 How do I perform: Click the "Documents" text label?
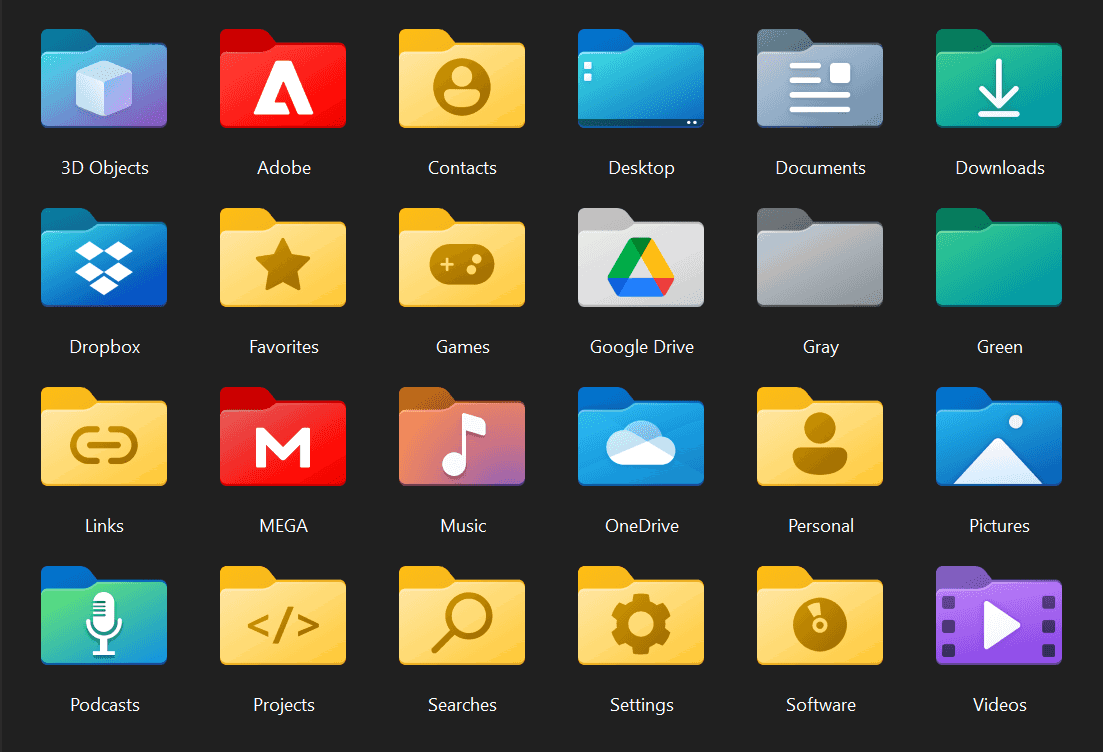coord(820,168)
